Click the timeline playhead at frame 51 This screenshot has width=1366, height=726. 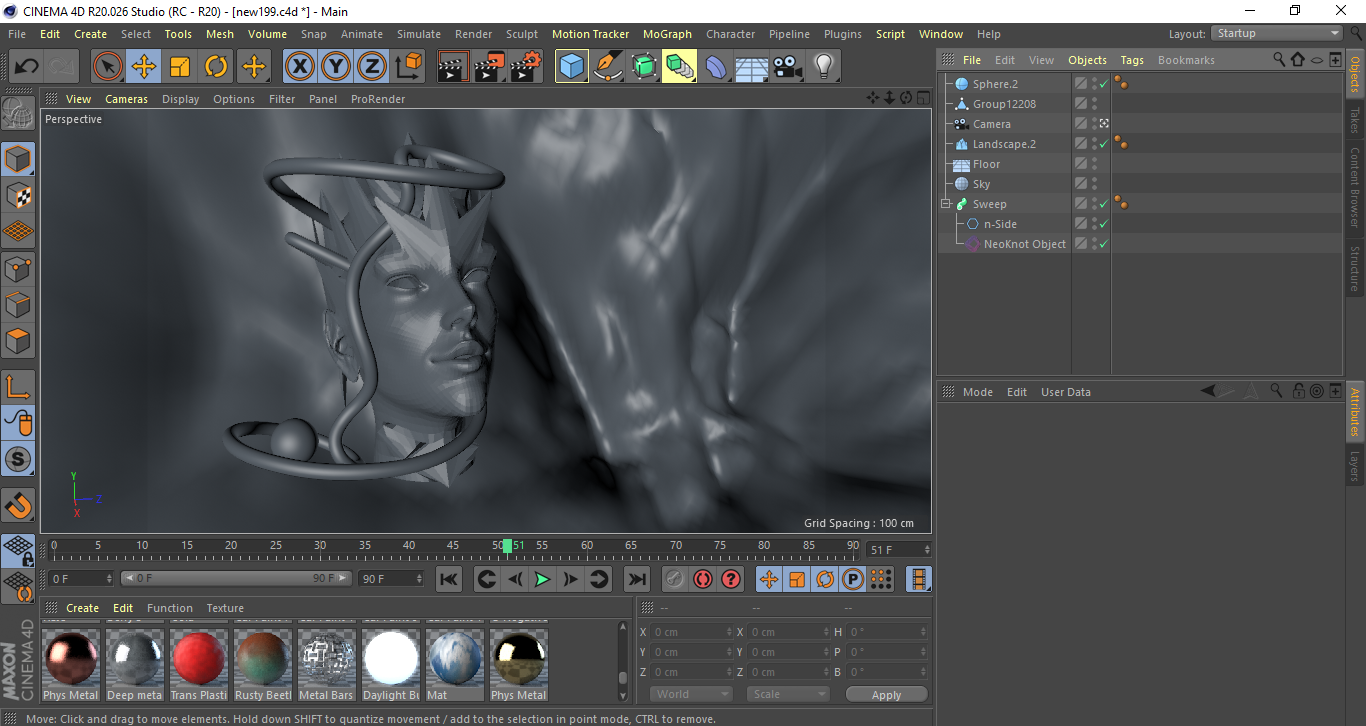[507, 546]
